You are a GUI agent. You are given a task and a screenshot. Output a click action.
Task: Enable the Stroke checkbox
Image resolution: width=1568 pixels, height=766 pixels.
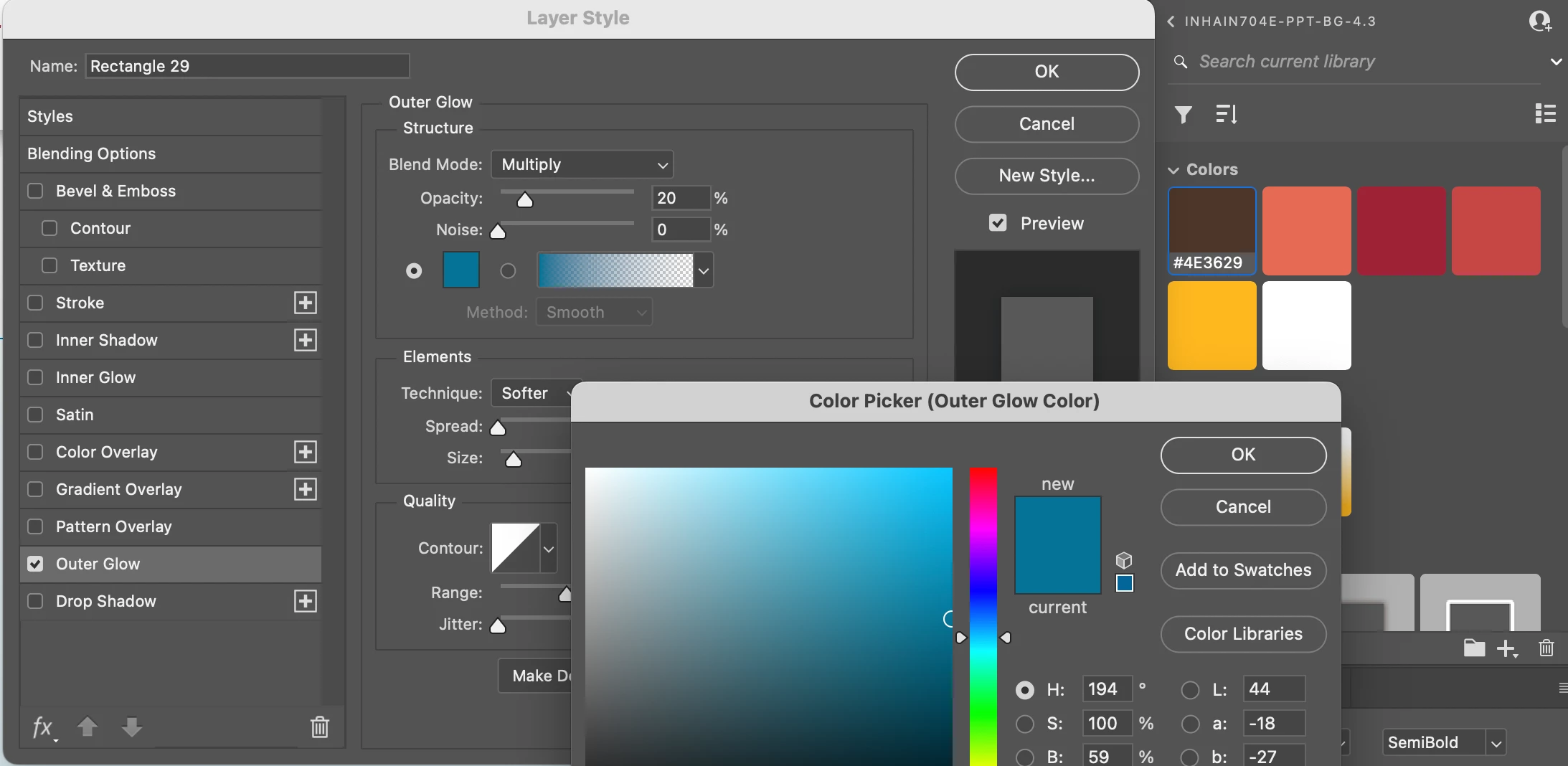click(35, 303)
